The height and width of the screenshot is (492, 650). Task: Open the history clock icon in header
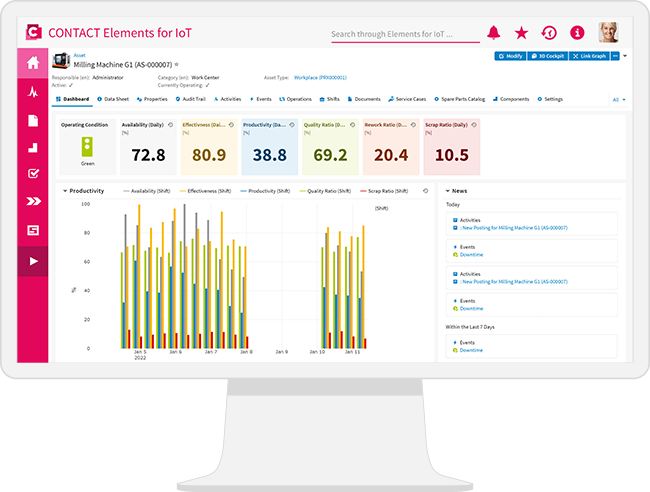click(x=549, y=33)
